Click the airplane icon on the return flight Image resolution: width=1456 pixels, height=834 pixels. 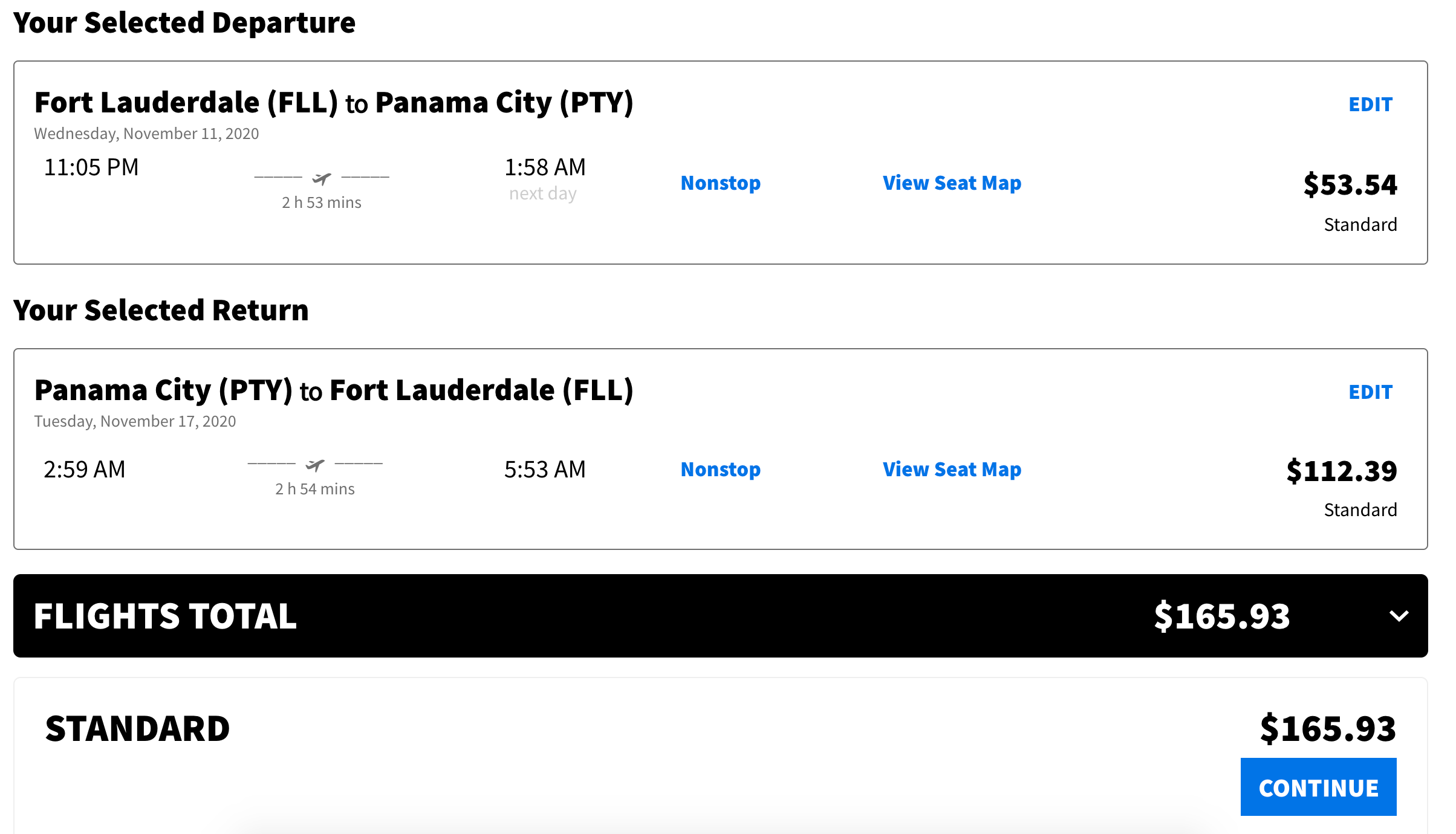[x=315, y=465]
